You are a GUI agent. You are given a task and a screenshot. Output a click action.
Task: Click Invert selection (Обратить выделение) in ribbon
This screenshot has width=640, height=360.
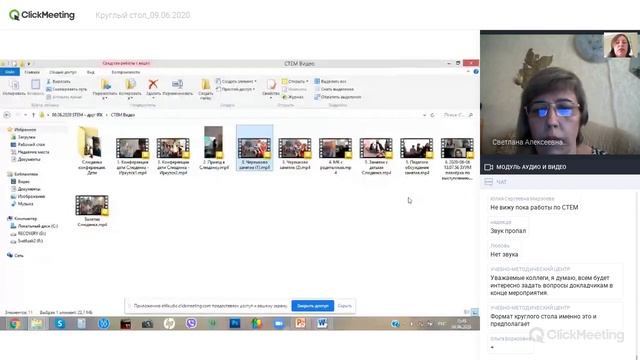point(338,97)
